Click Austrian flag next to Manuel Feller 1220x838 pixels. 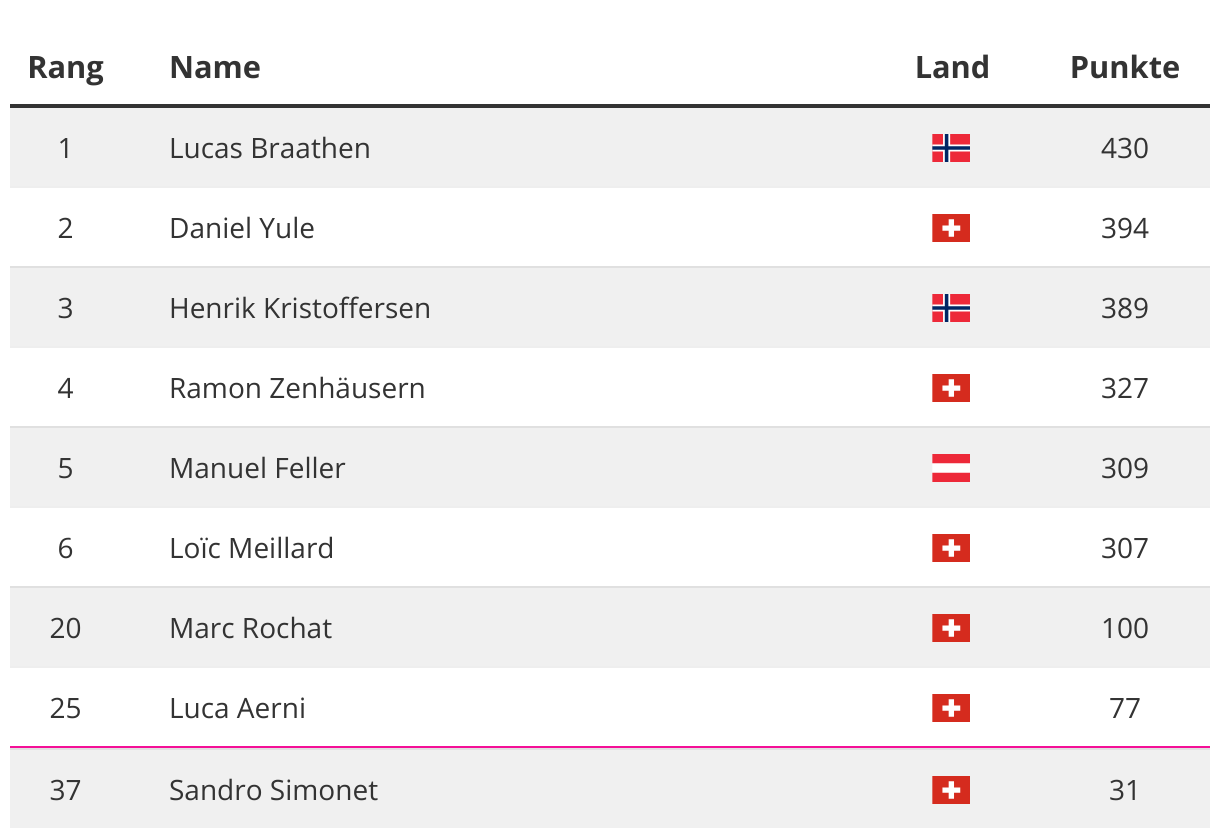click(x=951, y=468)
